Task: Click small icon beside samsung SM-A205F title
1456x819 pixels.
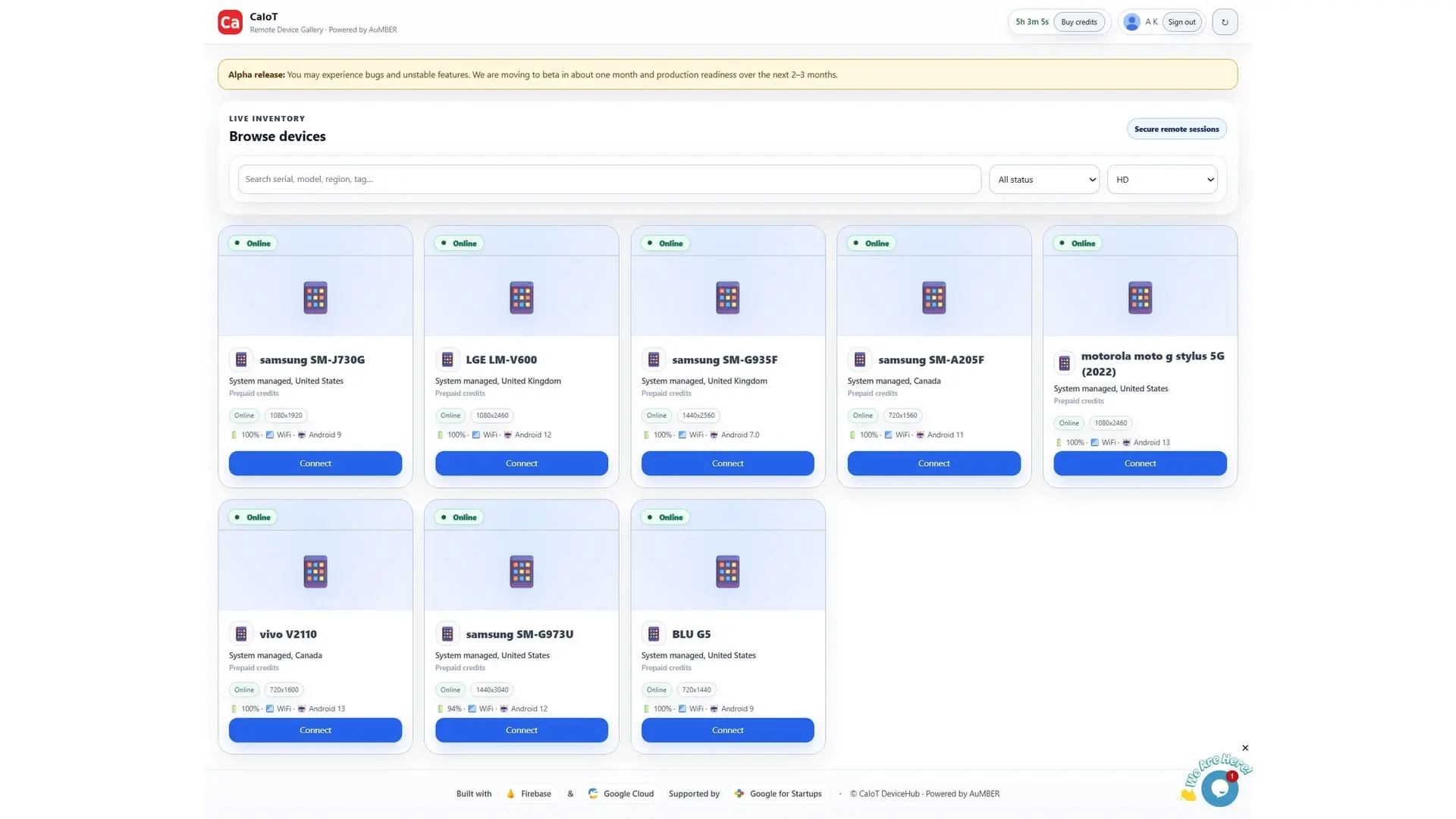Action: 860,359
